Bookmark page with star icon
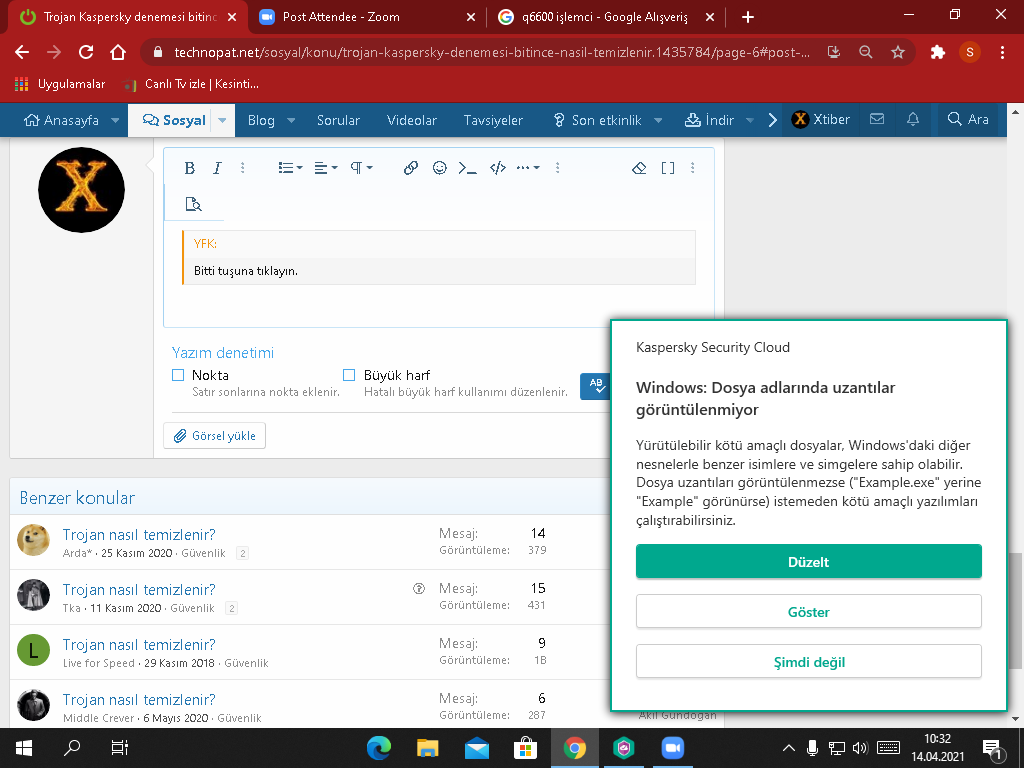 [898, 52]
